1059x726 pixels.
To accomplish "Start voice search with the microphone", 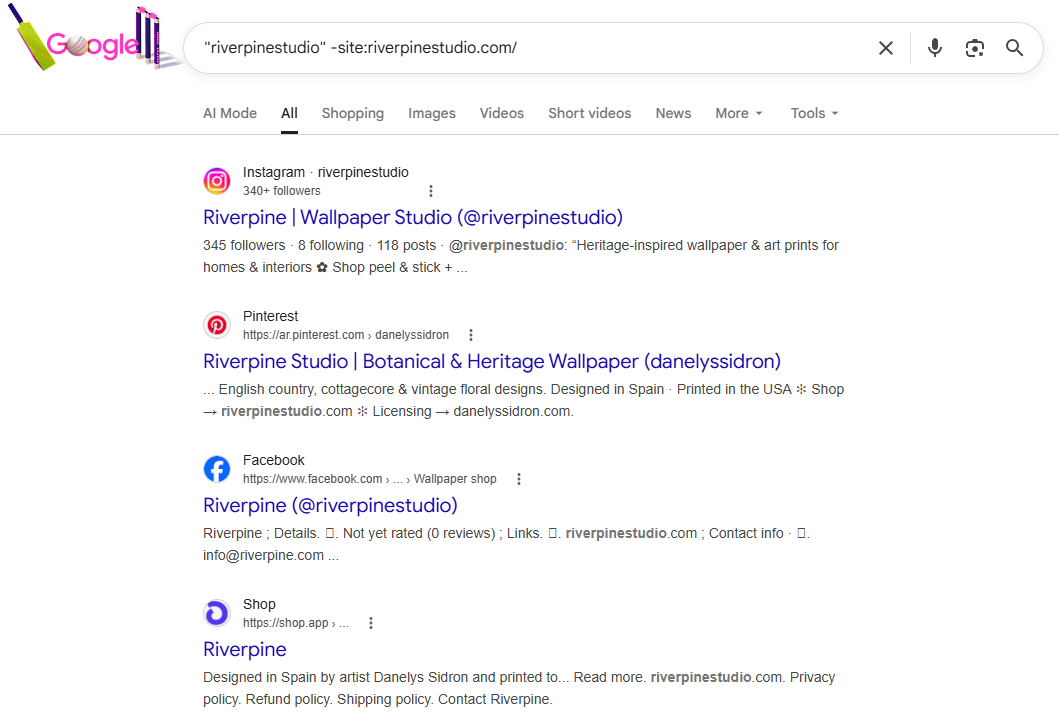I will click(x=935, y=48).
